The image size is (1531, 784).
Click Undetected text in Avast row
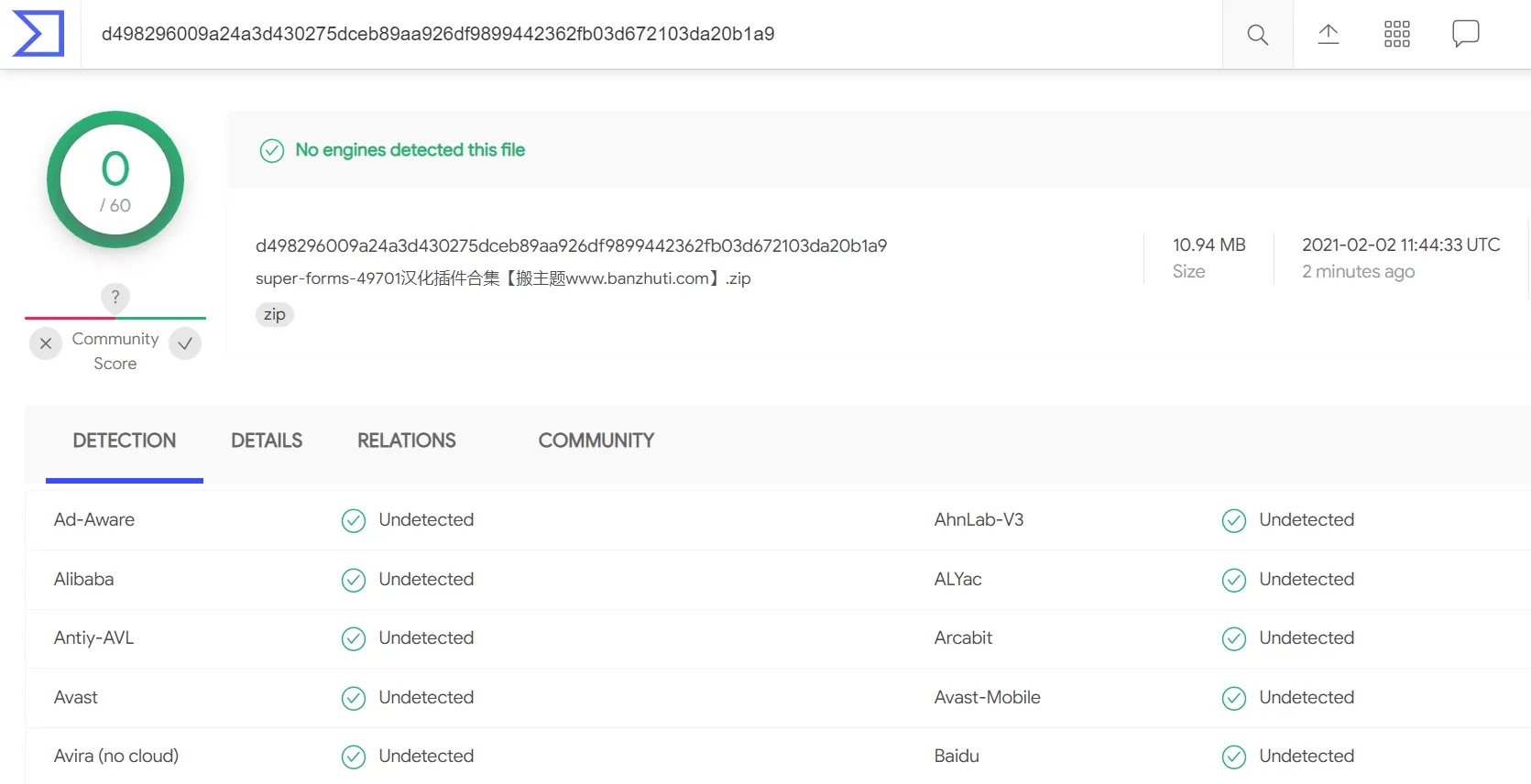click(427, 698)
